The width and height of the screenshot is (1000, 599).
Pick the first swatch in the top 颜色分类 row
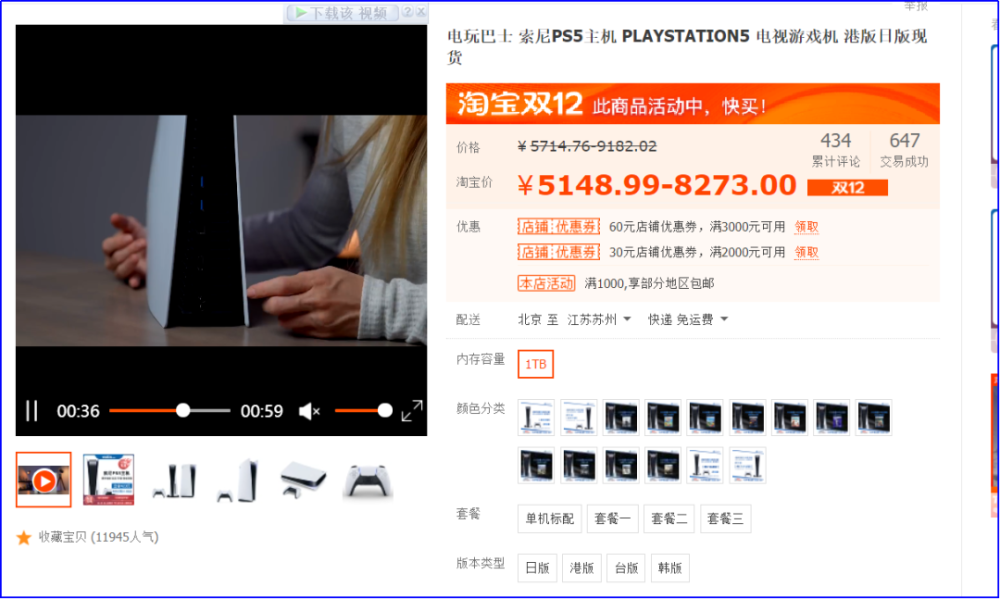pos(536,417)
